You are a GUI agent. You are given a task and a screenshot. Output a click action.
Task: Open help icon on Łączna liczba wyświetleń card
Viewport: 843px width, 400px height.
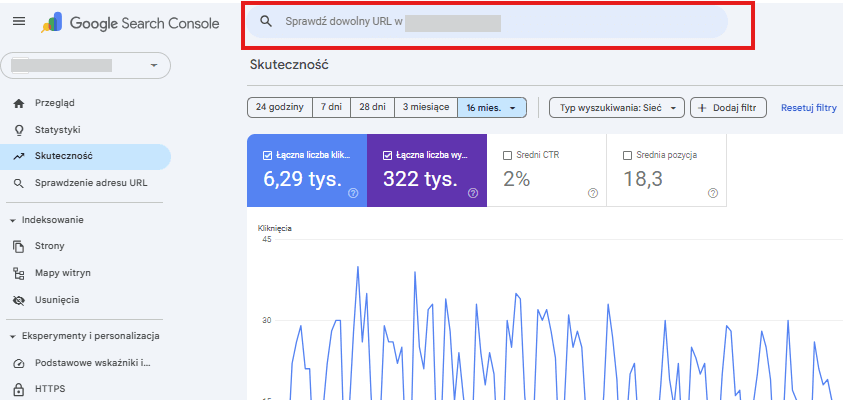tap(473, 194)
